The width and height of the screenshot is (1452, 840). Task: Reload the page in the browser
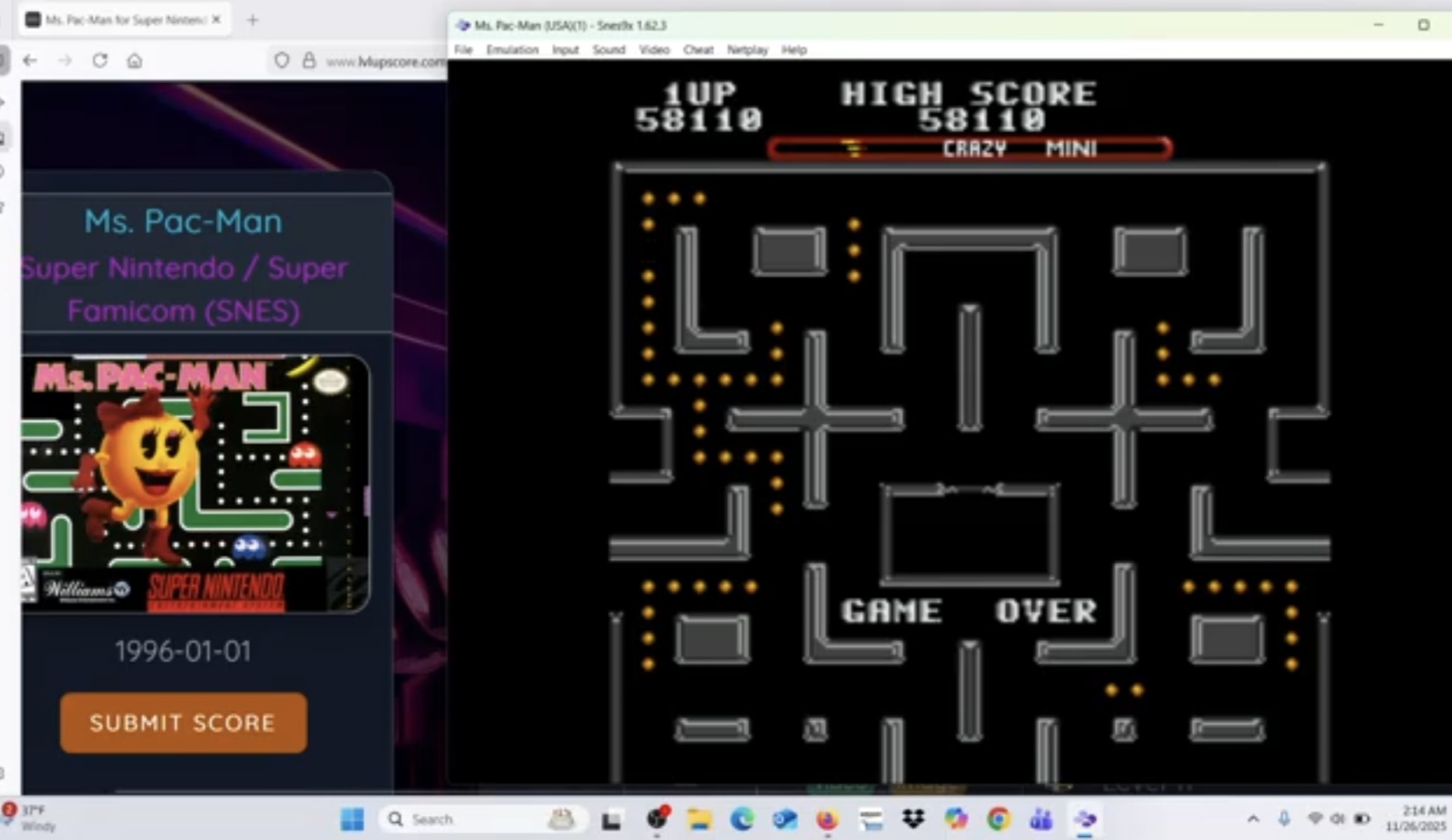point(100,61)
